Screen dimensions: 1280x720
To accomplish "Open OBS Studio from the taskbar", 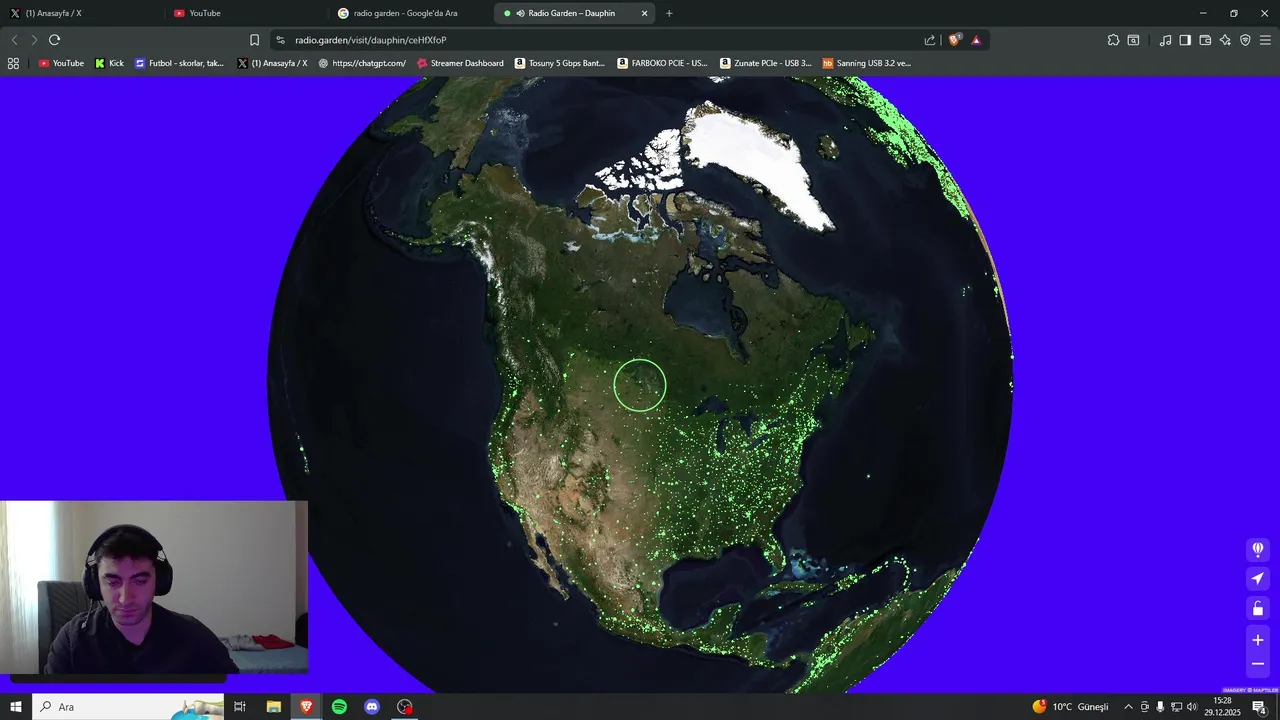I will pos(405,707).
